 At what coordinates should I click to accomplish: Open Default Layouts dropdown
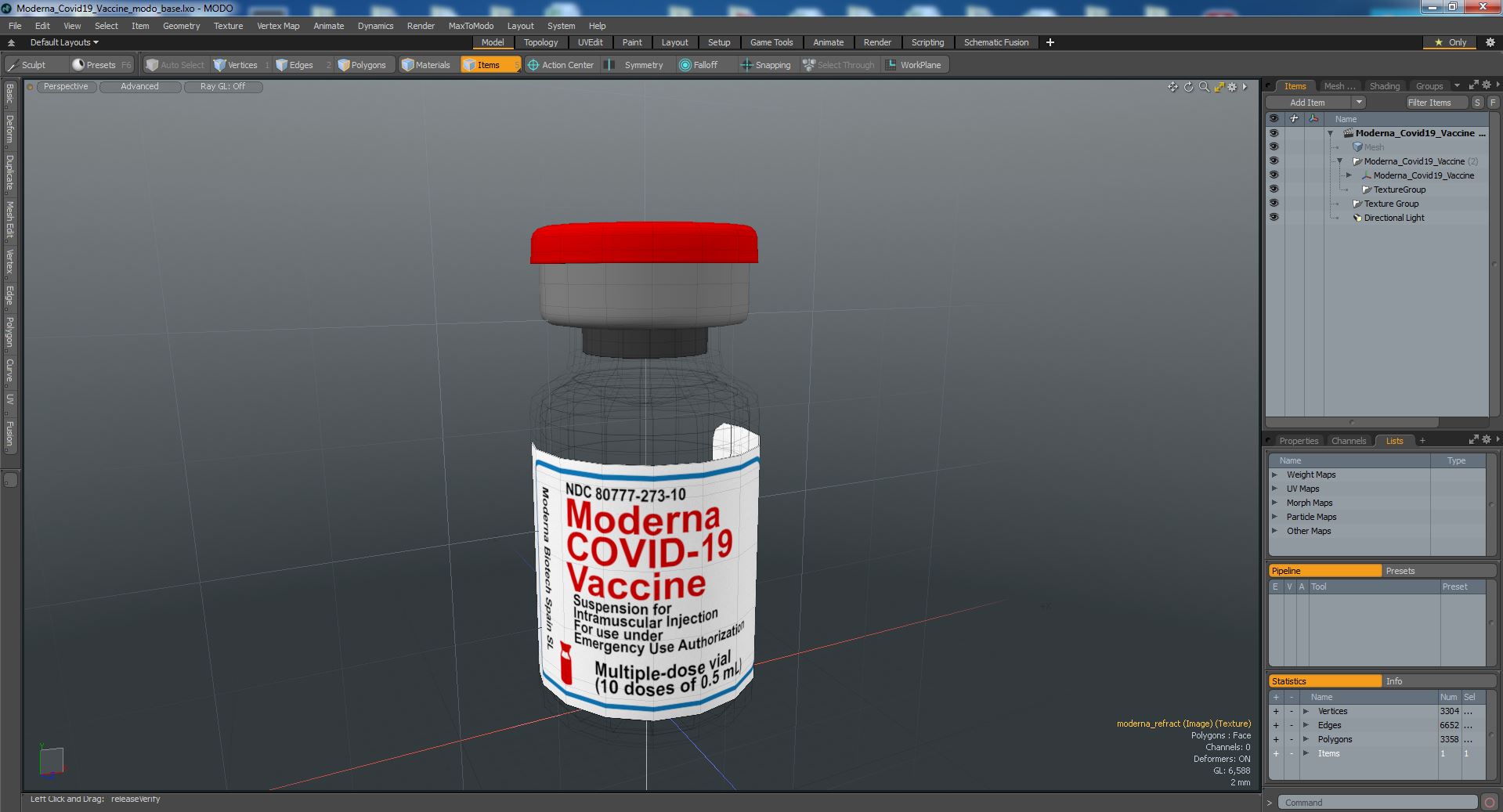pos(64,42)
